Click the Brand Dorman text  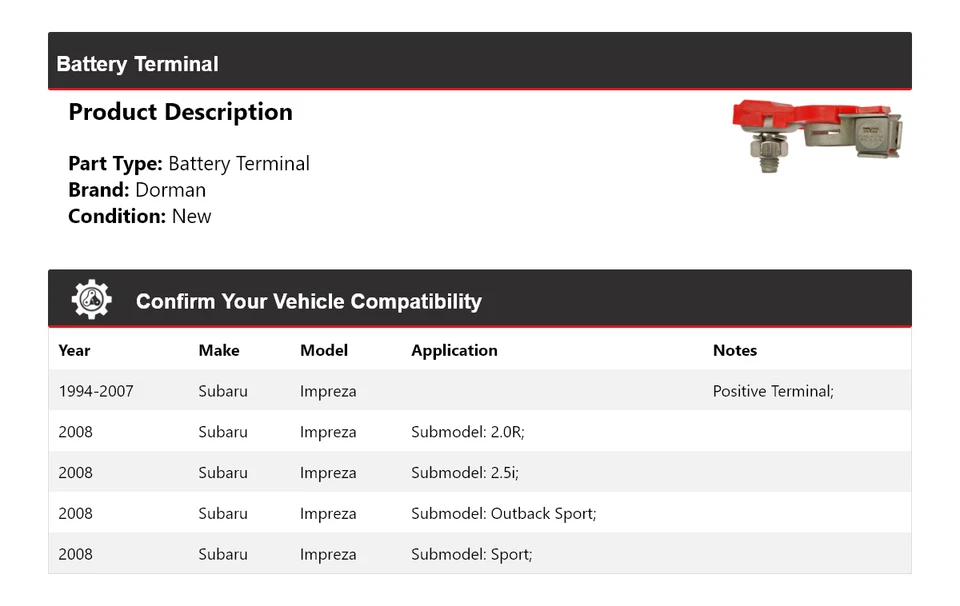pyautogui.click(x=137, y=190)
